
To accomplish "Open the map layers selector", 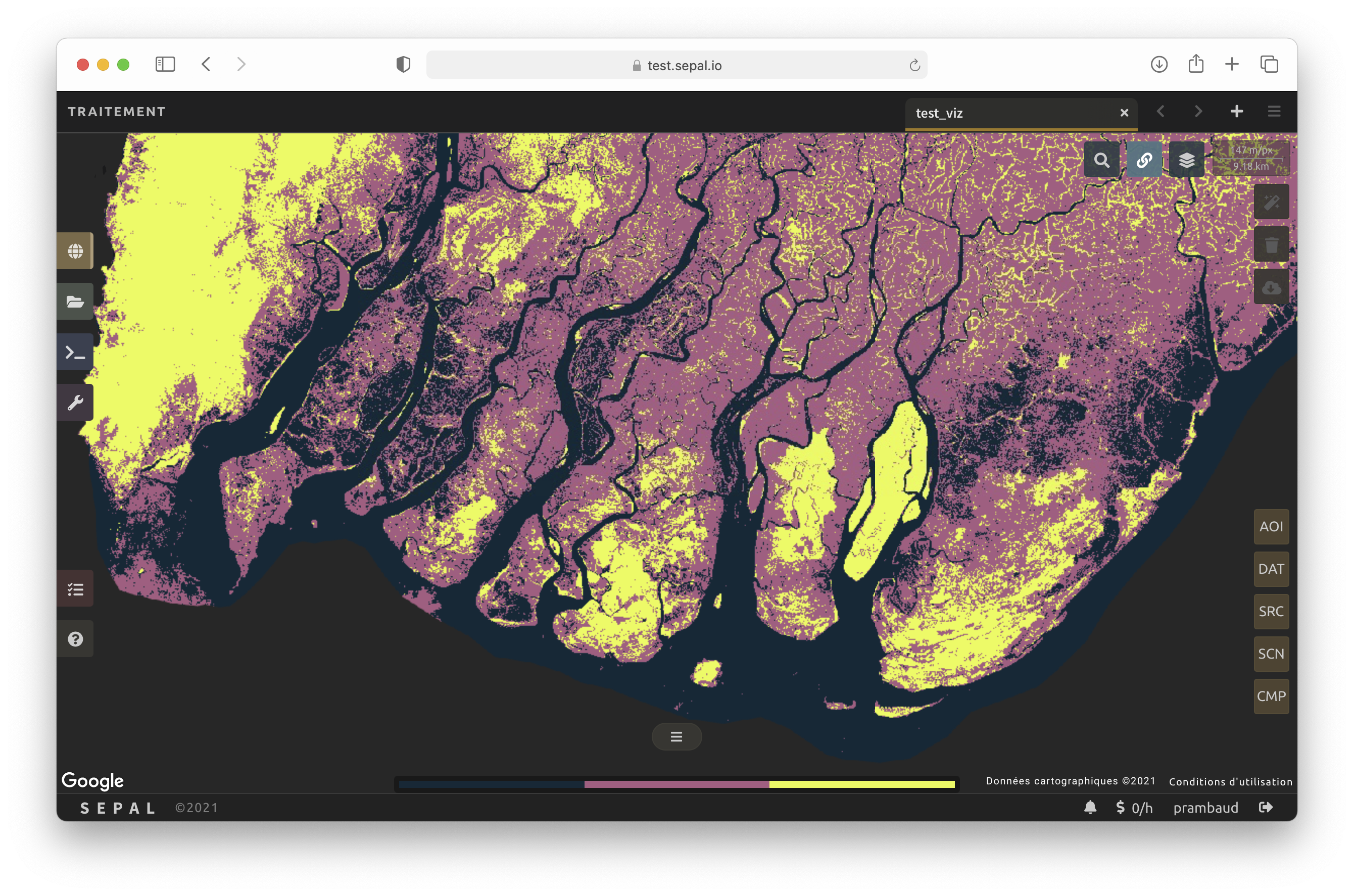I will pos(1187,160).
